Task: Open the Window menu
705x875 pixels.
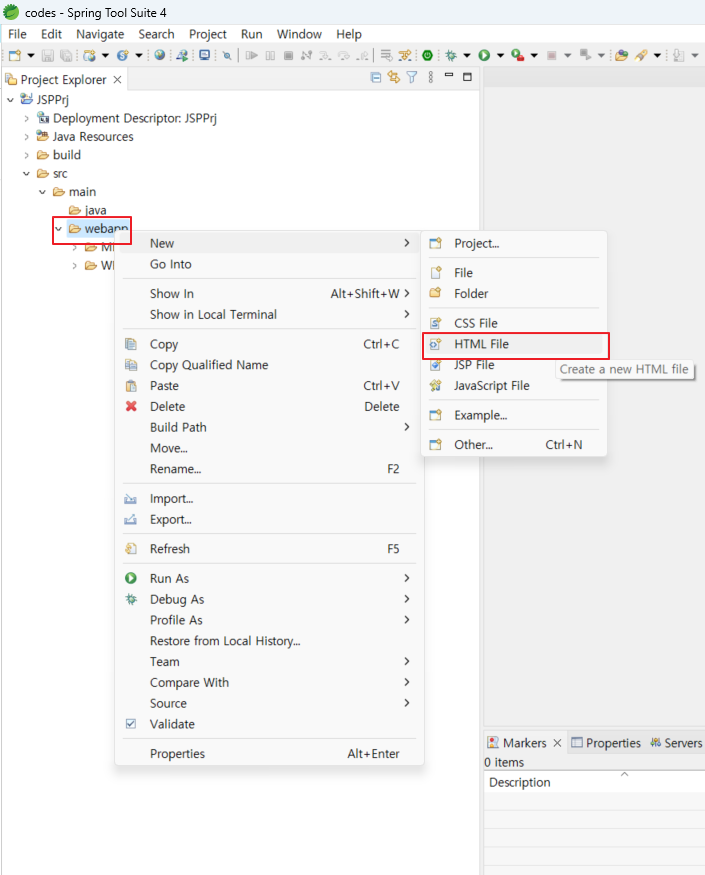Action: (299, 34)
